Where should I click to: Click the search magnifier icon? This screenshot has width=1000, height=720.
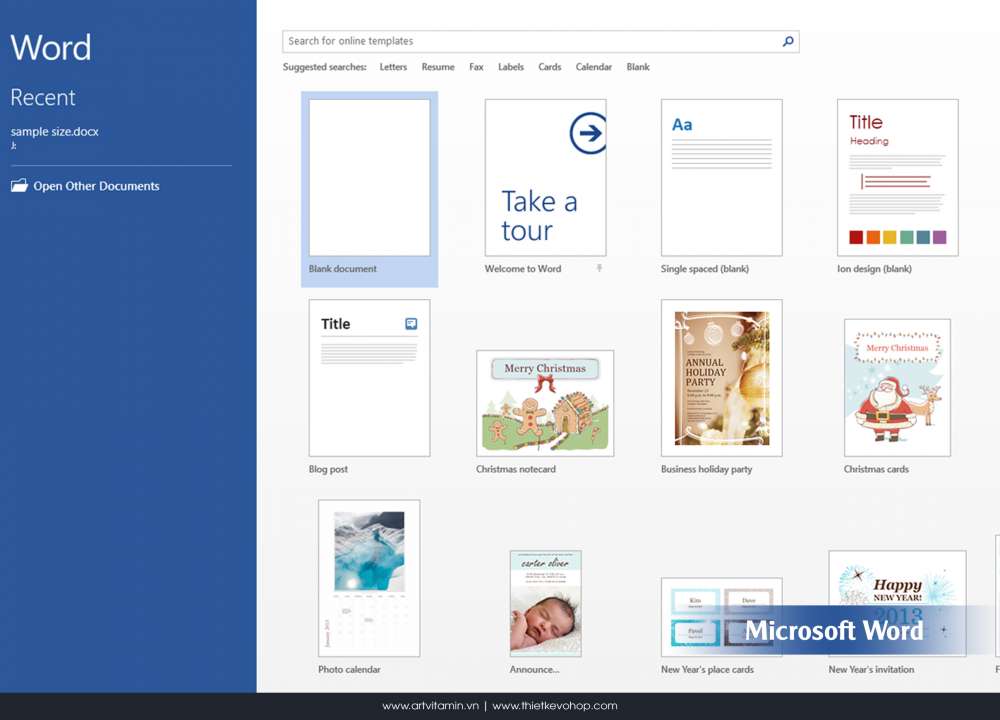click(788, 41)
